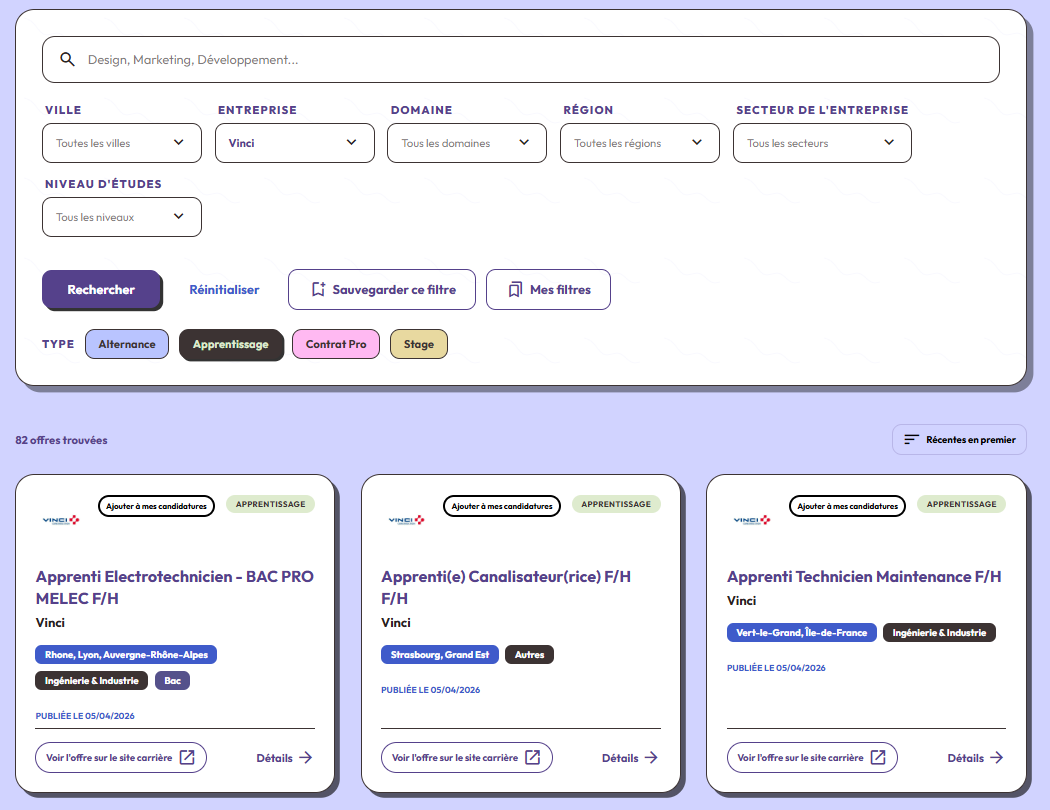The width and height of the screenshot is (1050, 810).
Task: Open title Apprenti(e) Canalisateur(rice) F/H
Action: click(x=506, y=587)
